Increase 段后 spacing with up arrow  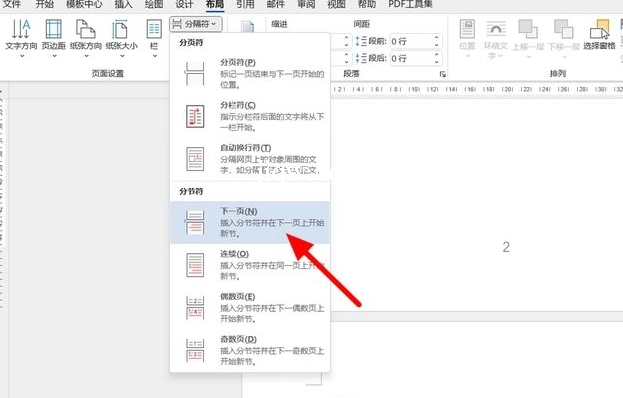[x=437, y=55]
